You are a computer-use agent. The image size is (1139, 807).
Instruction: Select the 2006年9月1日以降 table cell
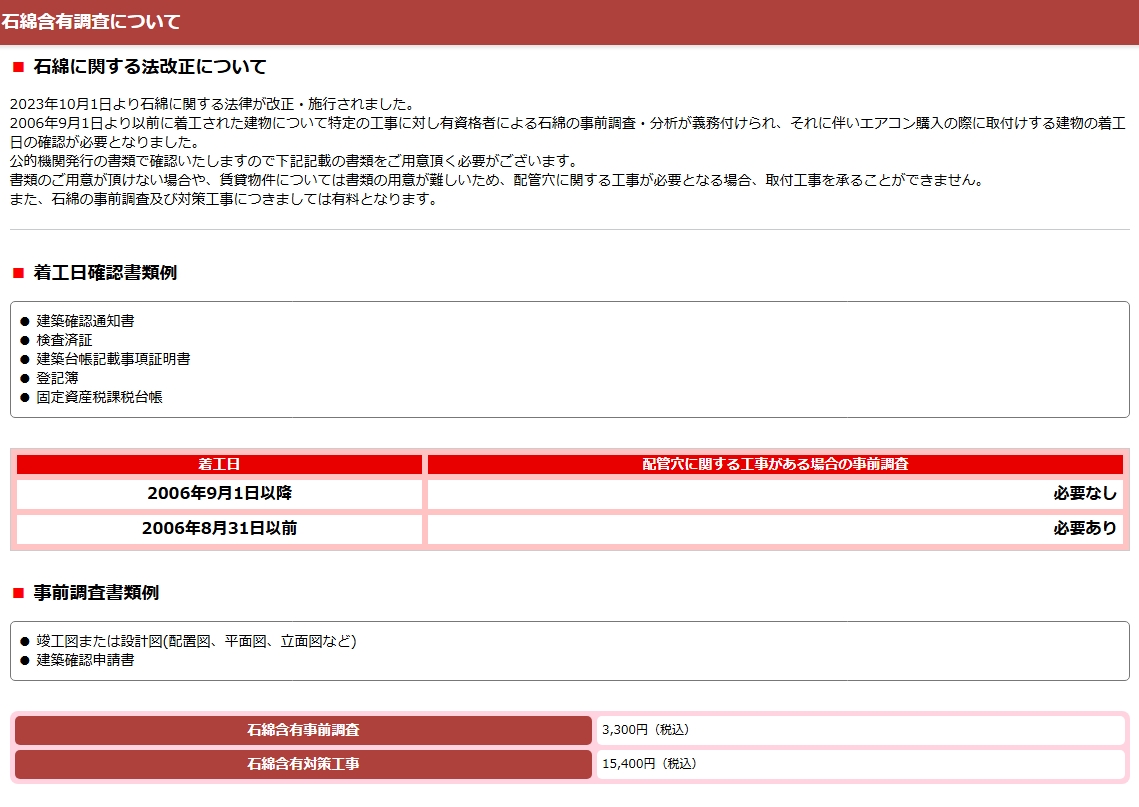[x=219, y=493]
